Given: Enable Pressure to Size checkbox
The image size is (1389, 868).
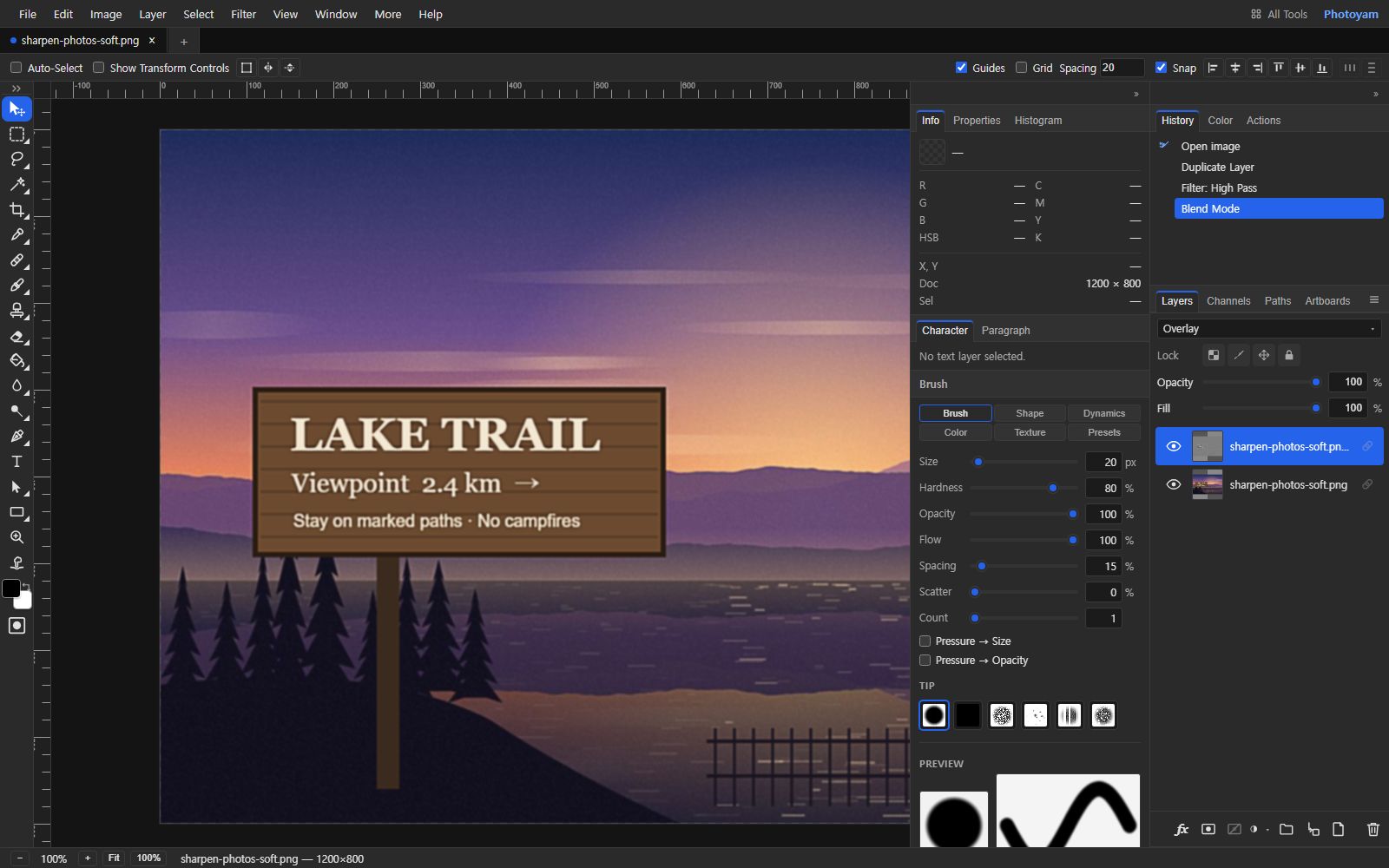Looking at the screenshot, I should (x=925, y=641).
